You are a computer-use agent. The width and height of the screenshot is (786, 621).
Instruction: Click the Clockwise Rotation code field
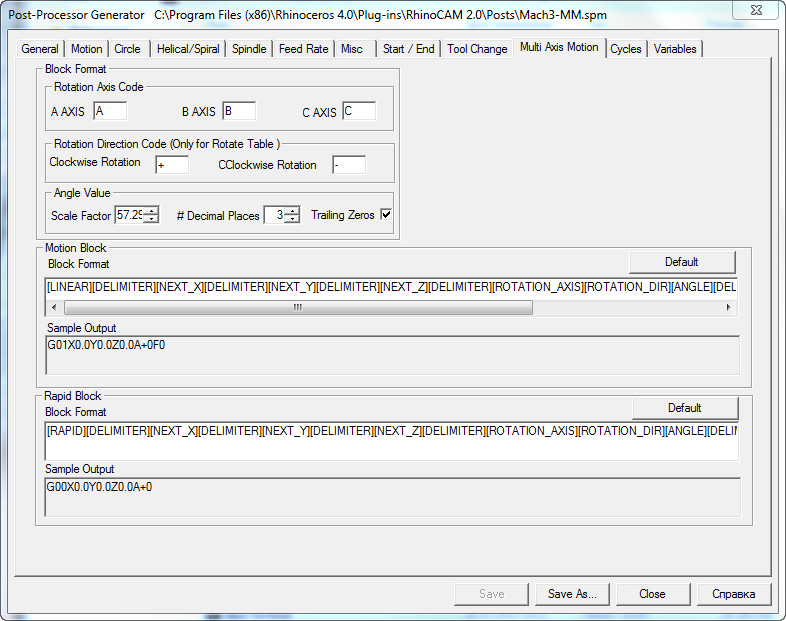(x=171, y=165)
